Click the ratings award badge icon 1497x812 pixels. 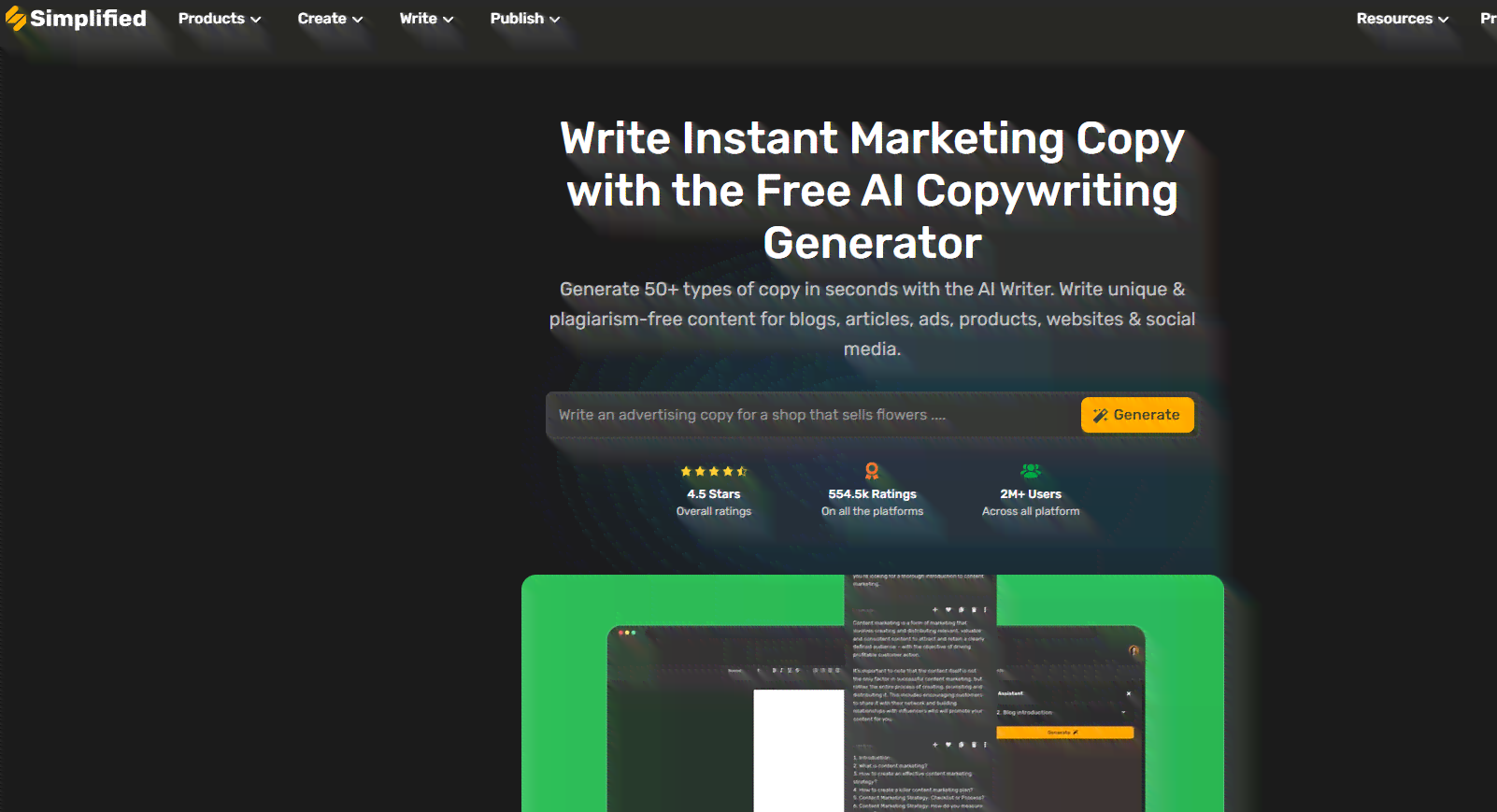[872, 471]
